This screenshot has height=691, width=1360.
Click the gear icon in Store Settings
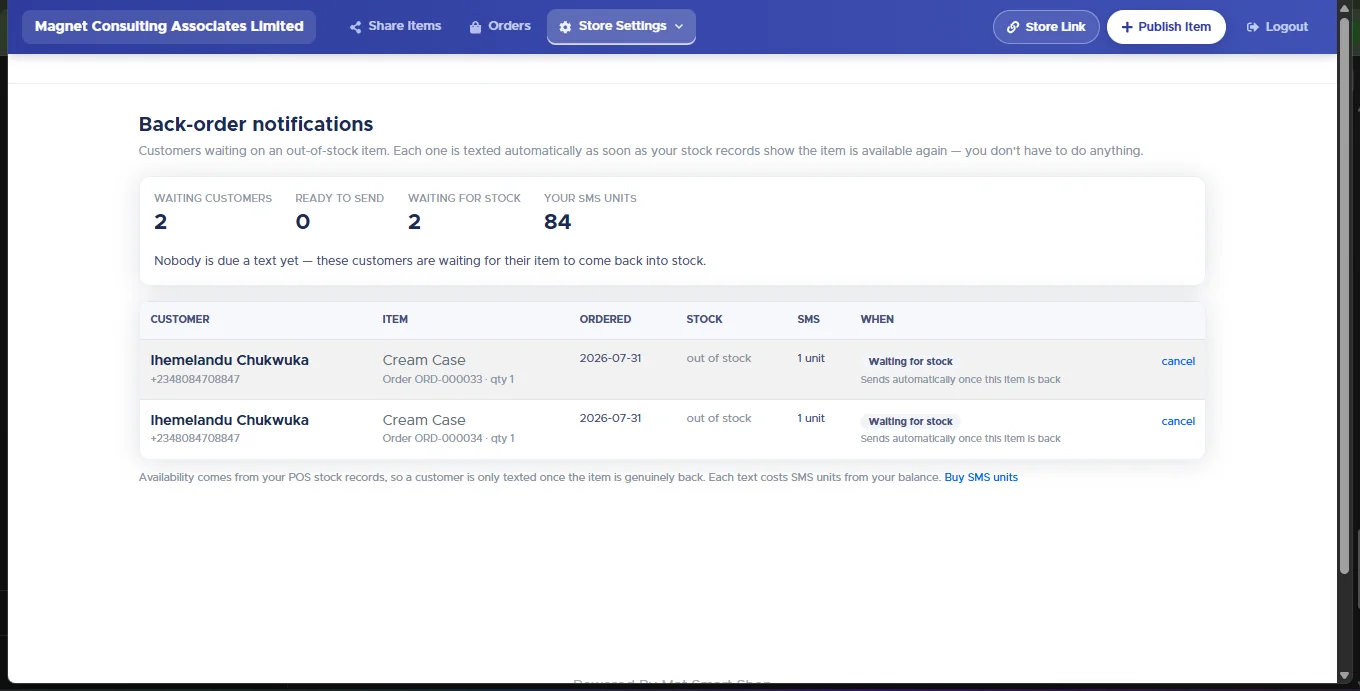point(565,27)
